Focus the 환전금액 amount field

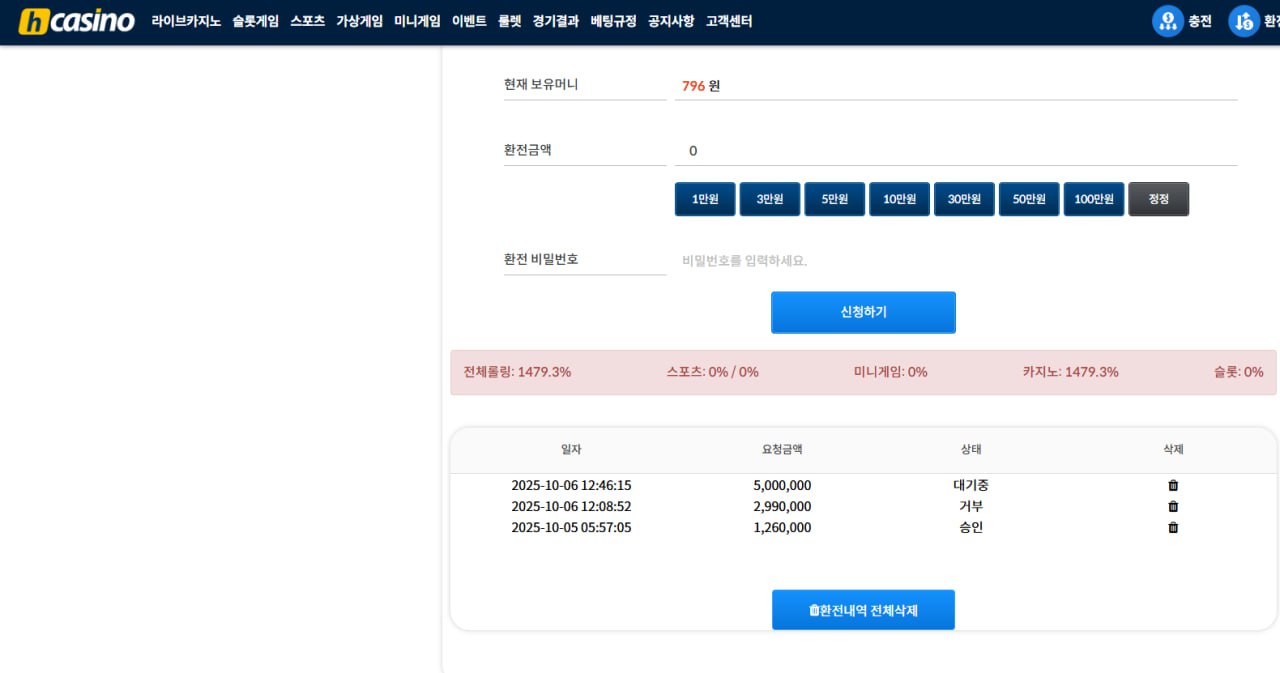point(955,151)
